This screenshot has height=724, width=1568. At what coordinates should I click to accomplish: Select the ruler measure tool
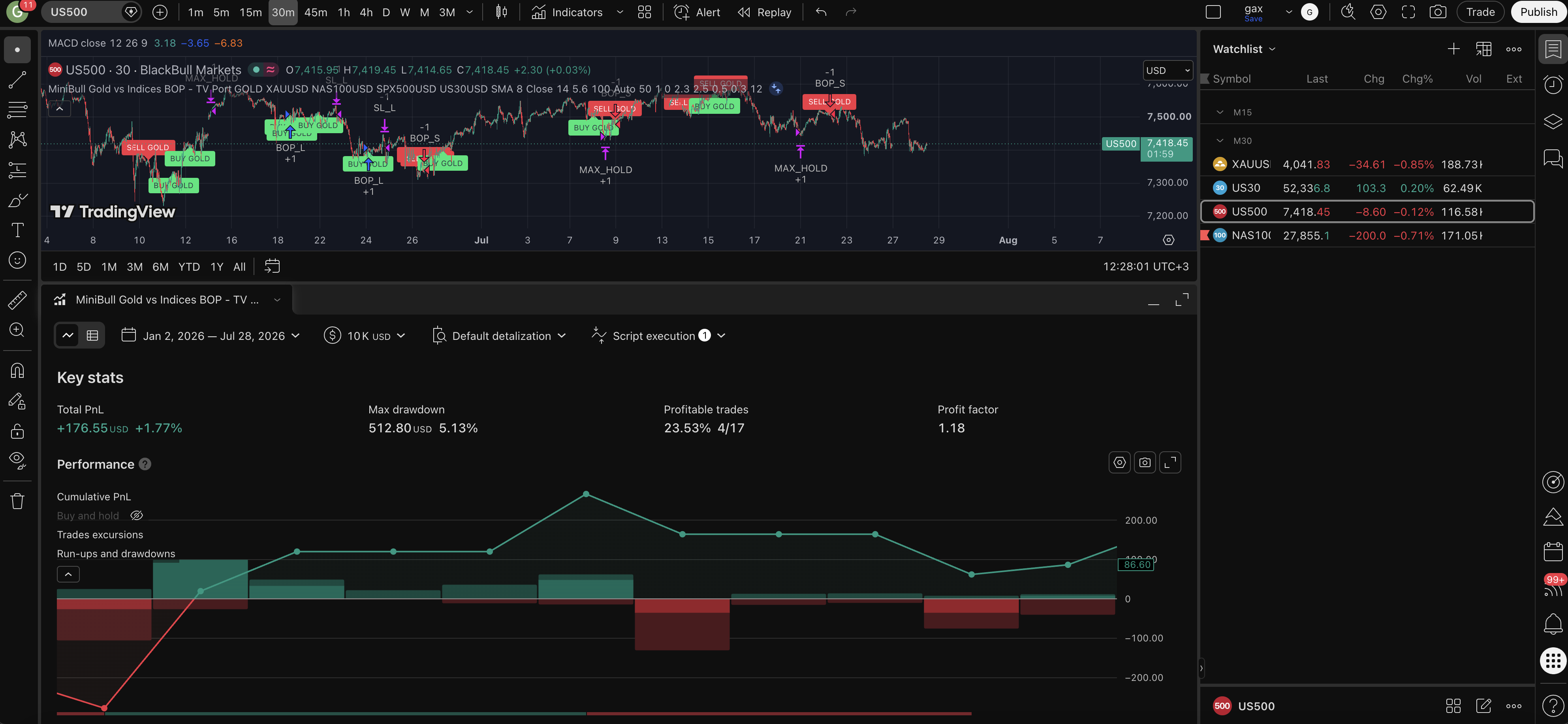click(17, 300)
